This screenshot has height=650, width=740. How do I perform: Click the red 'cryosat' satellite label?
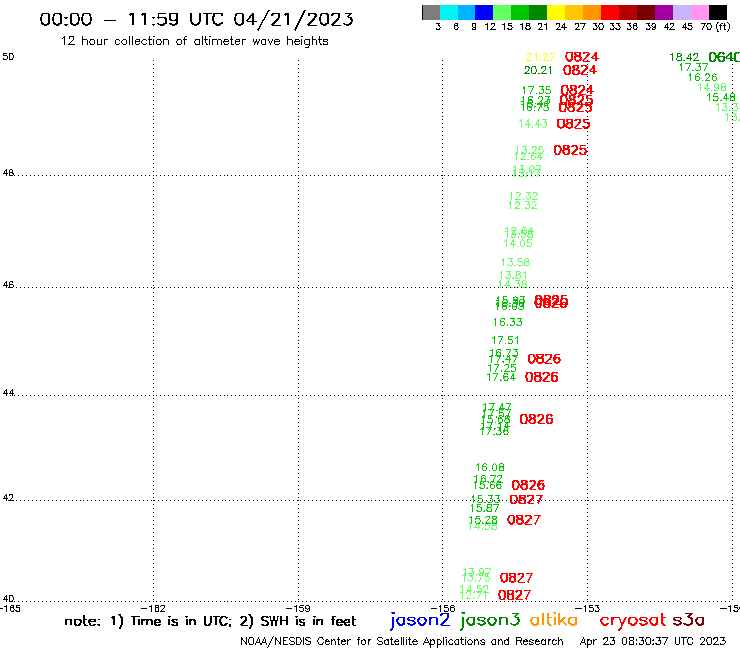pos(633,621)
